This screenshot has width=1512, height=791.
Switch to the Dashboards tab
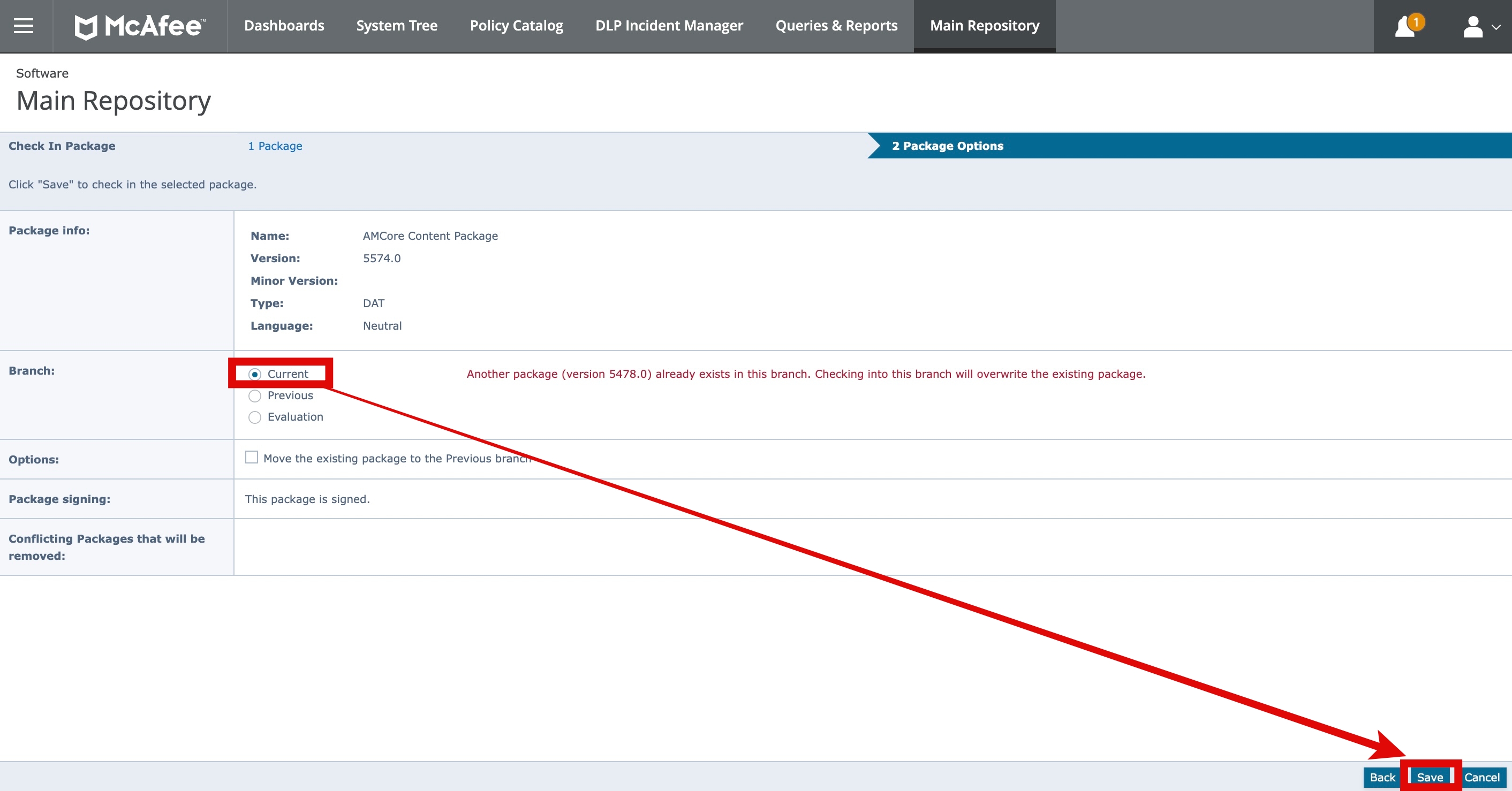284,26
